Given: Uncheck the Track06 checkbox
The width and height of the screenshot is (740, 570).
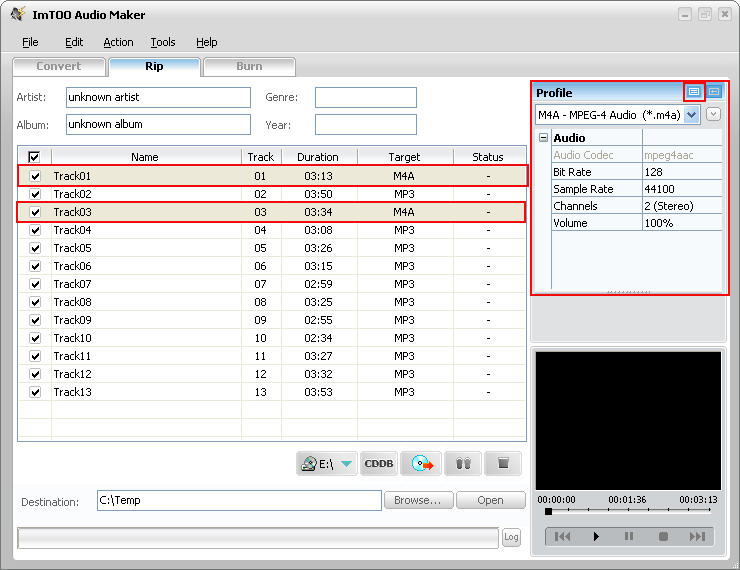Looking at the screenshot, I should pyautogui.click(x=35, y=266).
